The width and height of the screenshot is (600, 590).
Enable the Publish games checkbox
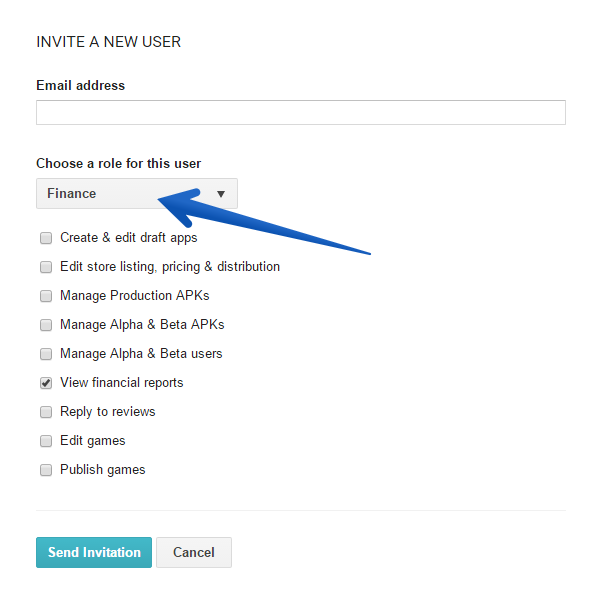46,470
